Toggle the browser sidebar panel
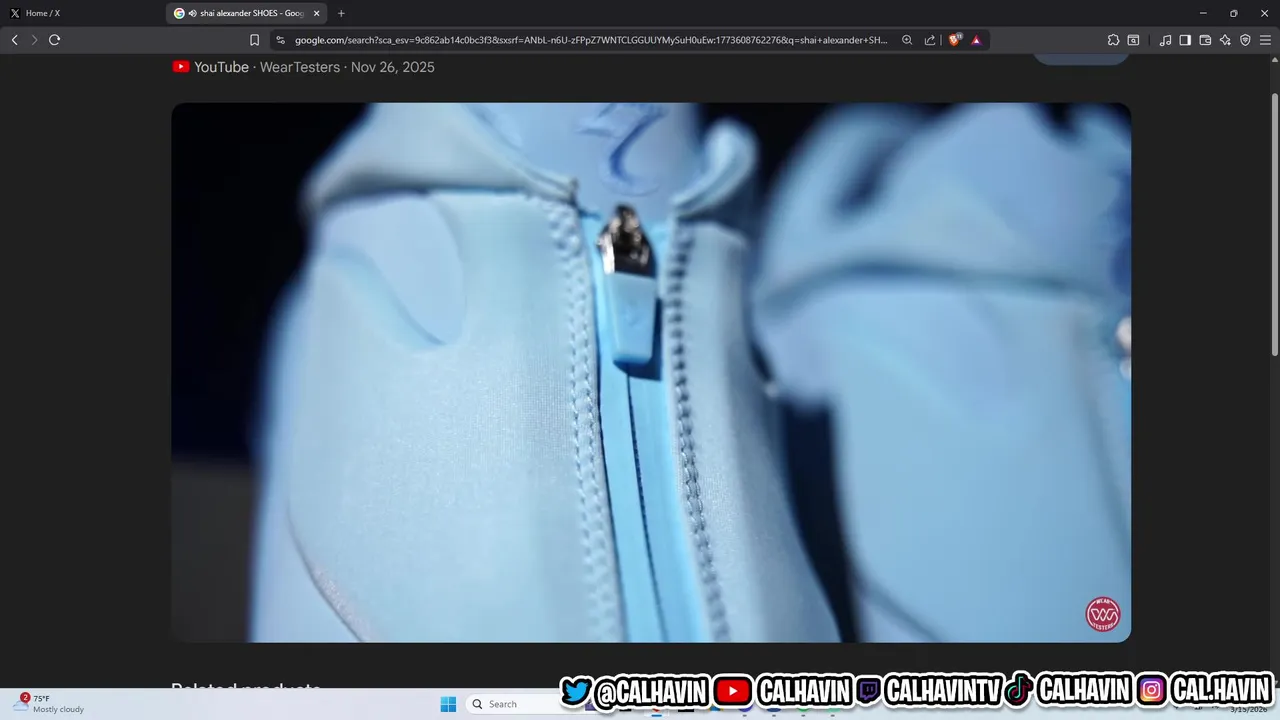The image size is (1280, 720). pyautogui.click(x=1185, y=40)
